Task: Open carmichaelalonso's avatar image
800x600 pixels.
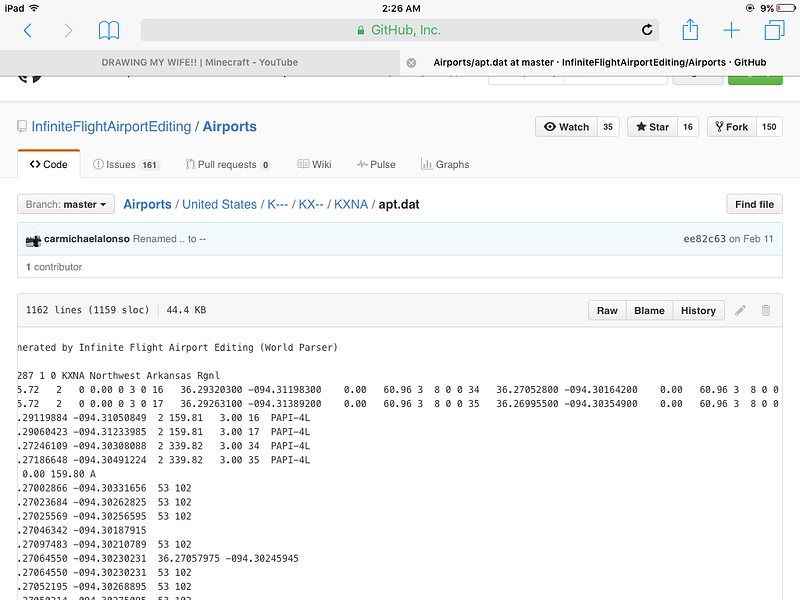Action: coord(34,239)
